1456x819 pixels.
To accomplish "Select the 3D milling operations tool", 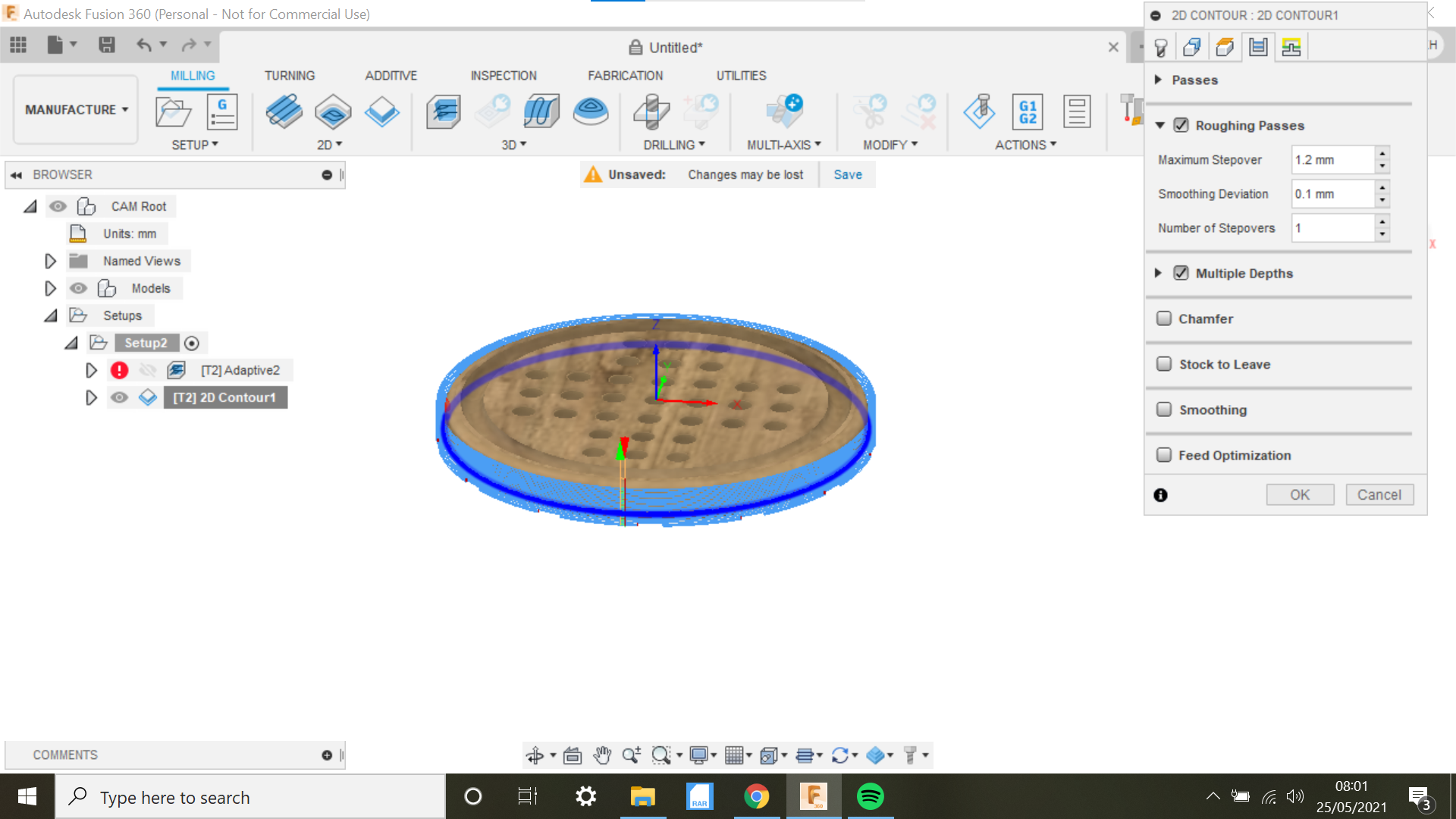I will pyautogui.click(x=510, y=144).
